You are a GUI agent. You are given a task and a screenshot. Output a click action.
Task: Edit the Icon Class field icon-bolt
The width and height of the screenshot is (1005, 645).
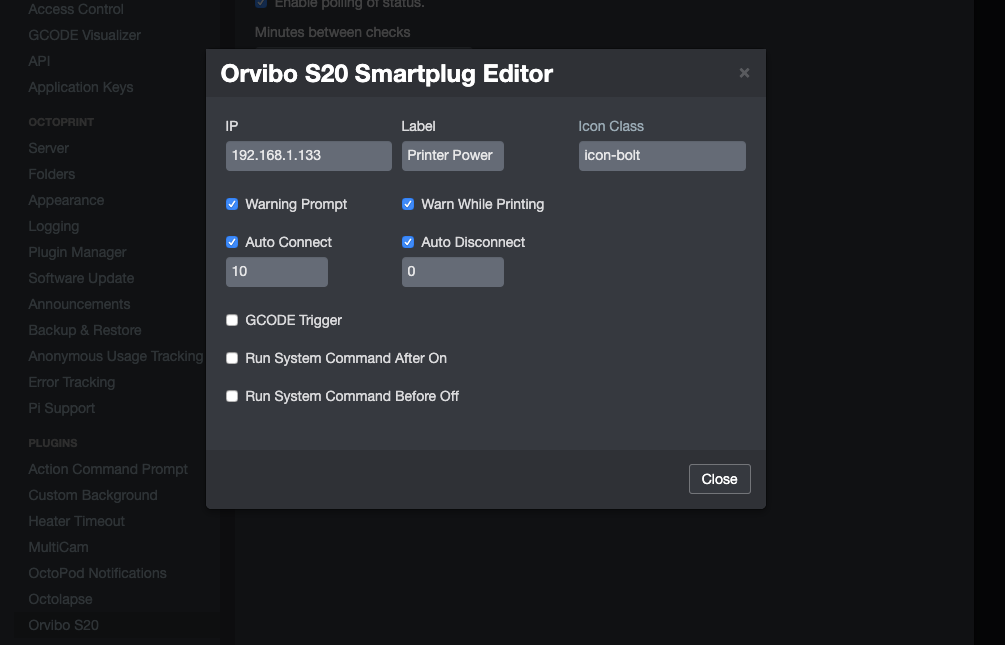pos(662,156)
